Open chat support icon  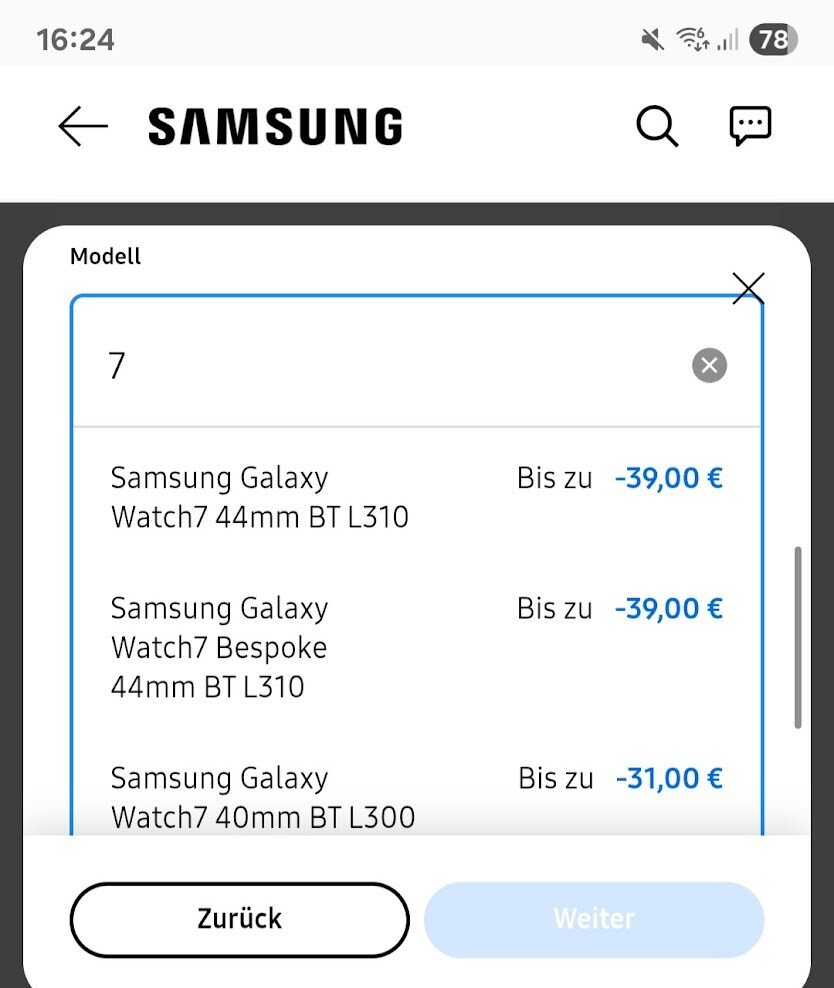click(x=750, y=127)
